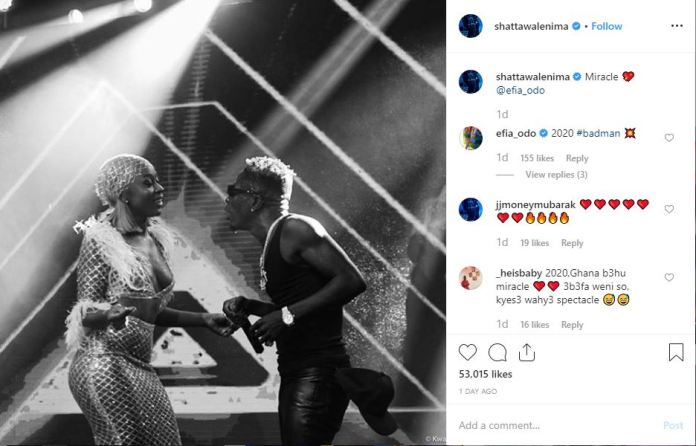
Task: Open shattawalenima's avatar in the post header
Action: coord(471,26)
